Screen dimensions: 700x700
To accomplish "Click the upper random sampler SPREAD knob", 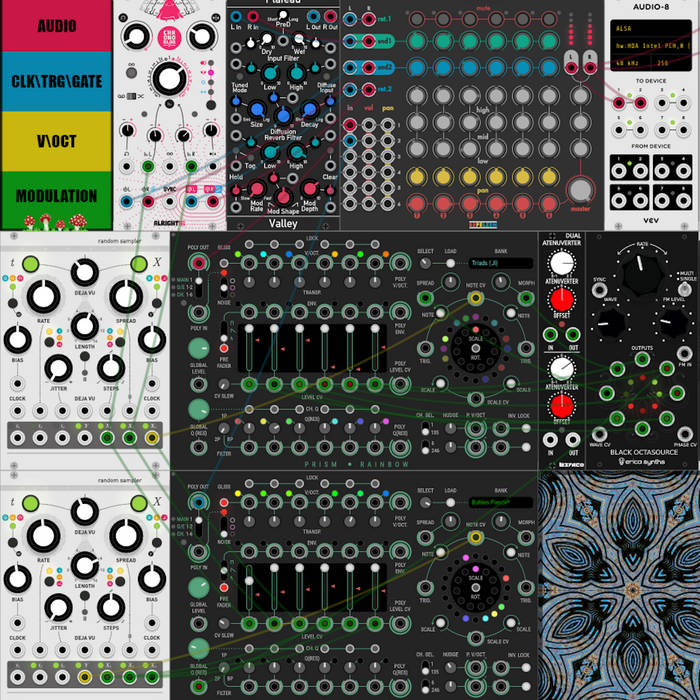I will pos(124,297).
